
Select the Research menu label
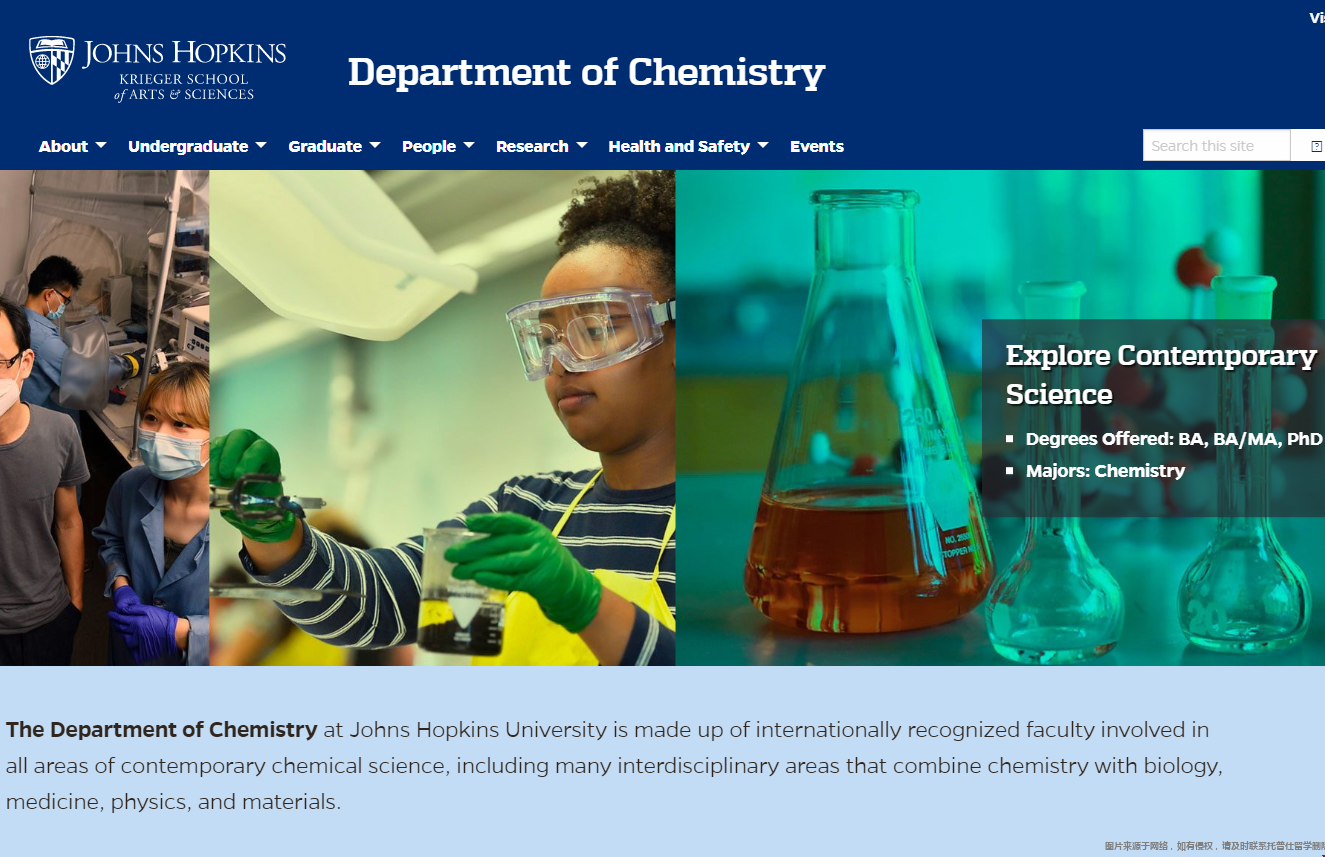click(531, 146)
